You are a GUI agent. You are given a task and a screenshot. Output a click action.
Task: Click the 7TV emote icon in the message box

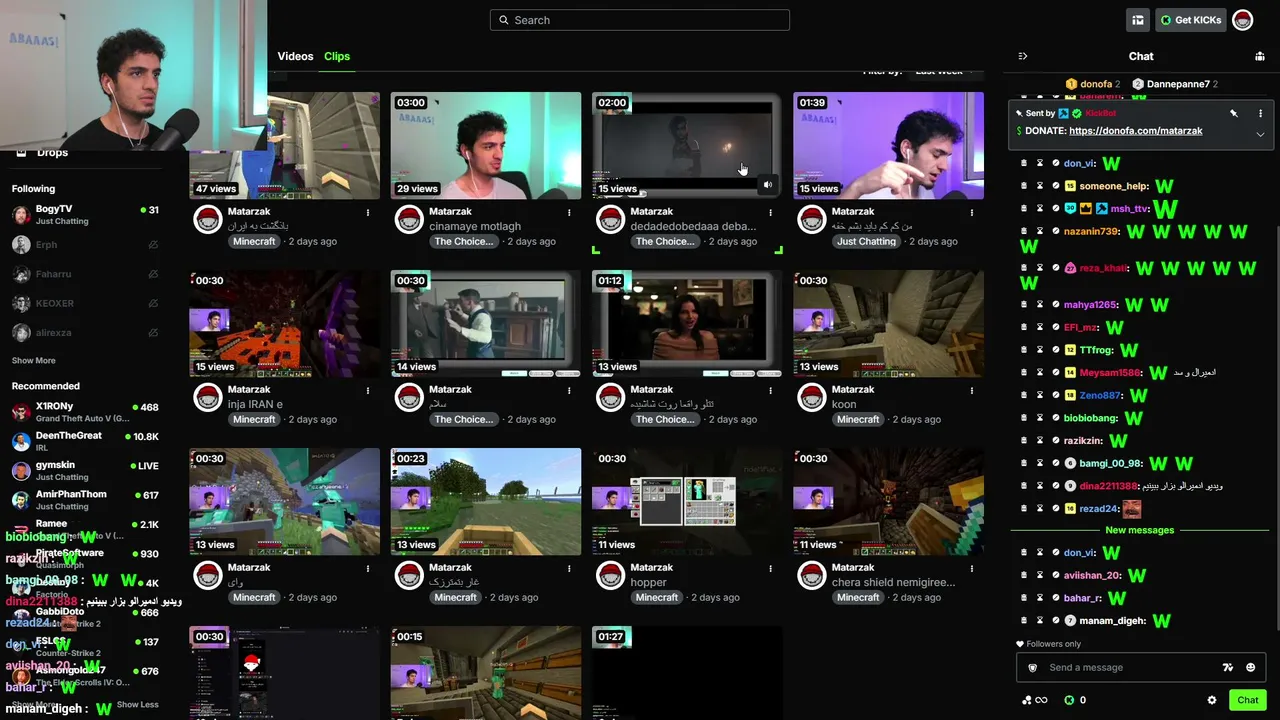pyautogui.click(x=1228, y=668)
